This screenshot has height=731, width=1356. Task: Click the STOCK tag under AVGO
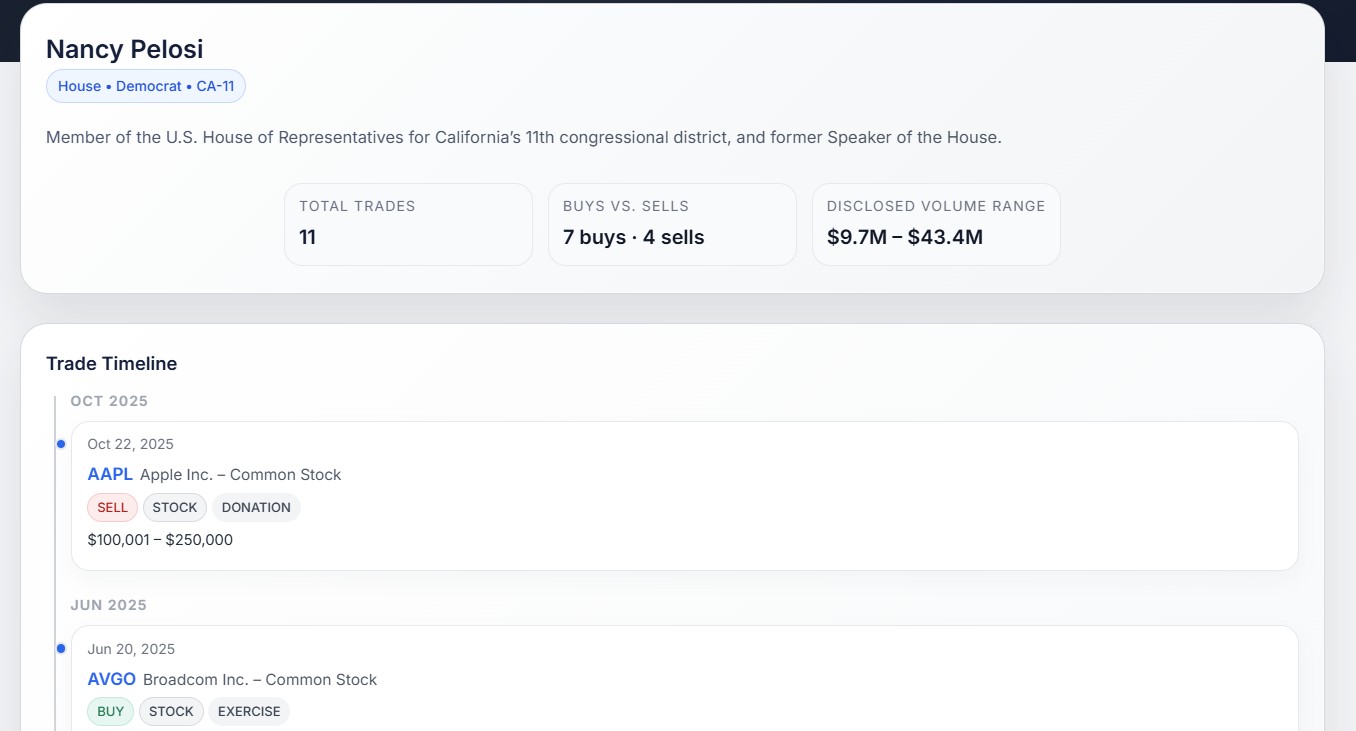(171, 711)
